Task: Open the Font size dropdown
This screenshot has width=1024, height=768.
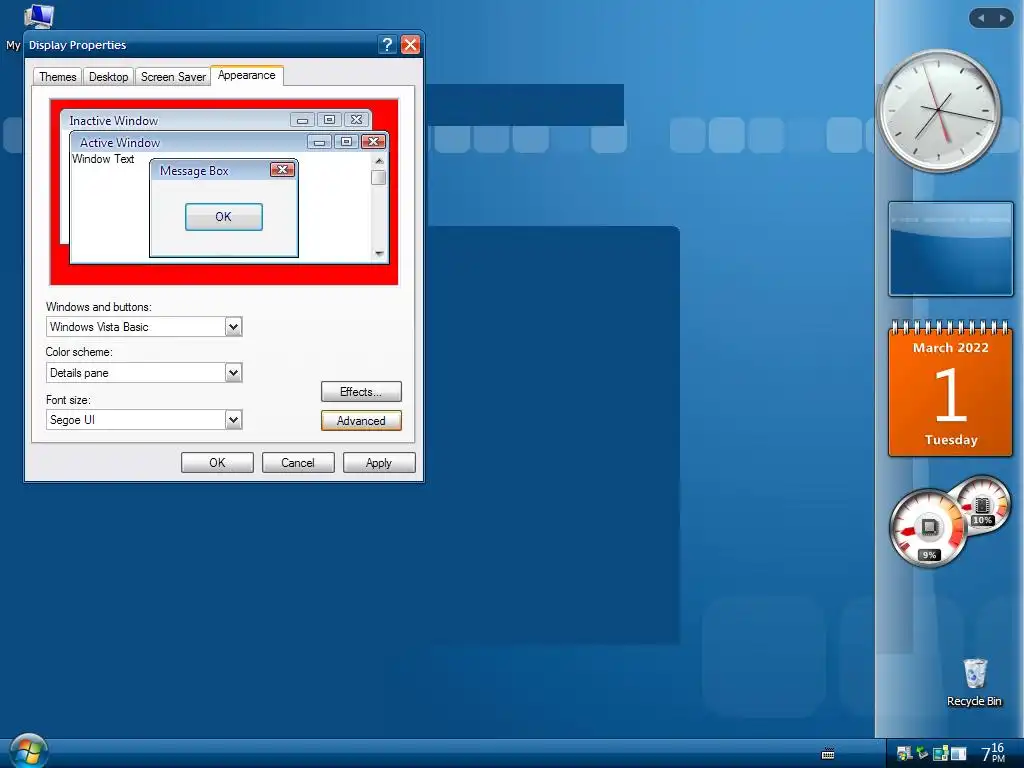Action: (x=233, y=419)
